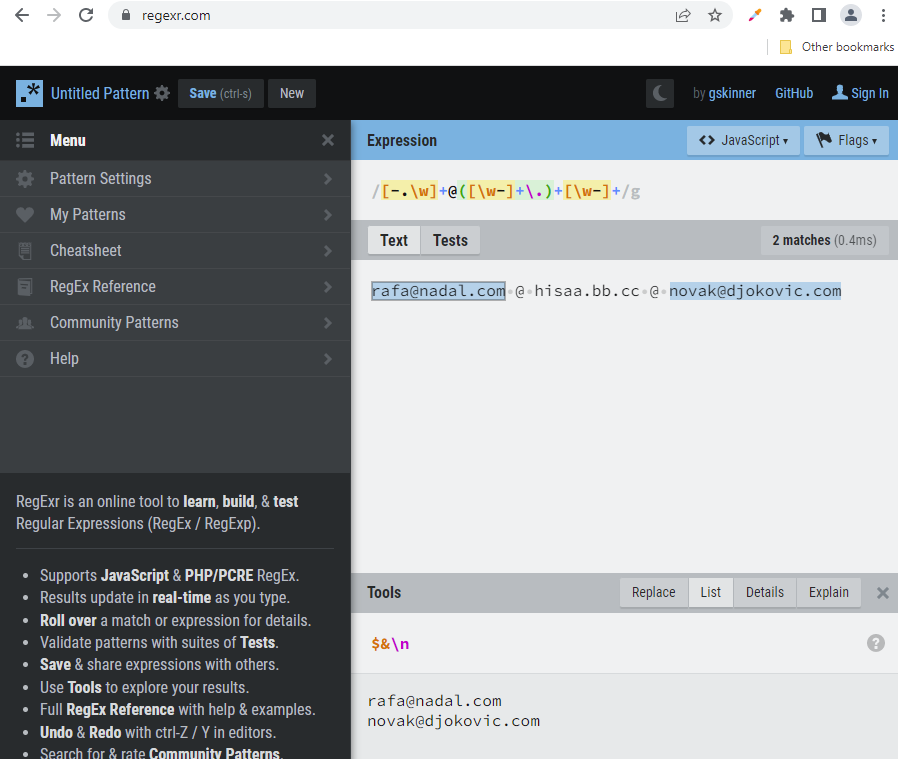Open the JavaScript flavor dropdown
This screenshot has height=759, width=898.
[743, 140]
